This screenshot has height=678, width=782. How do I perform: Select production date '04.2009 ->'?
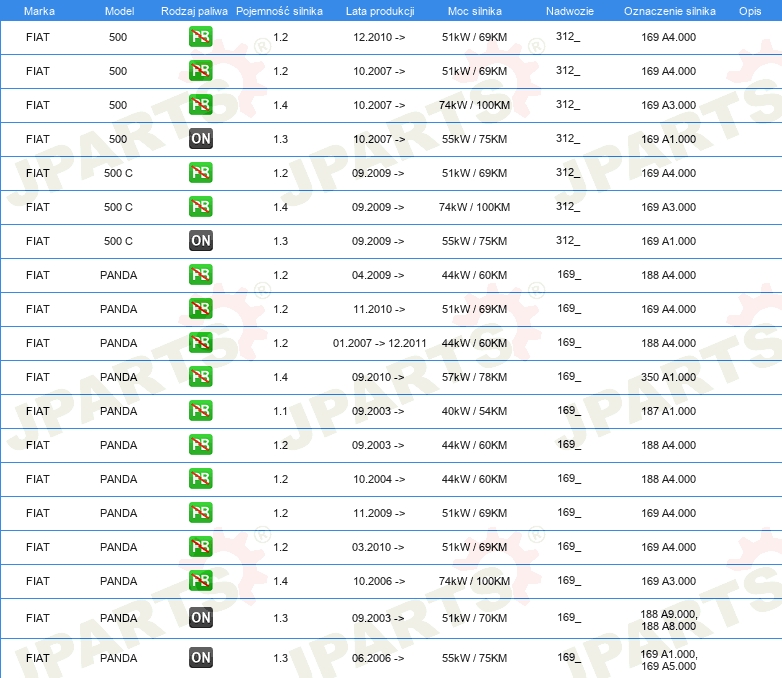click(378, 275)
